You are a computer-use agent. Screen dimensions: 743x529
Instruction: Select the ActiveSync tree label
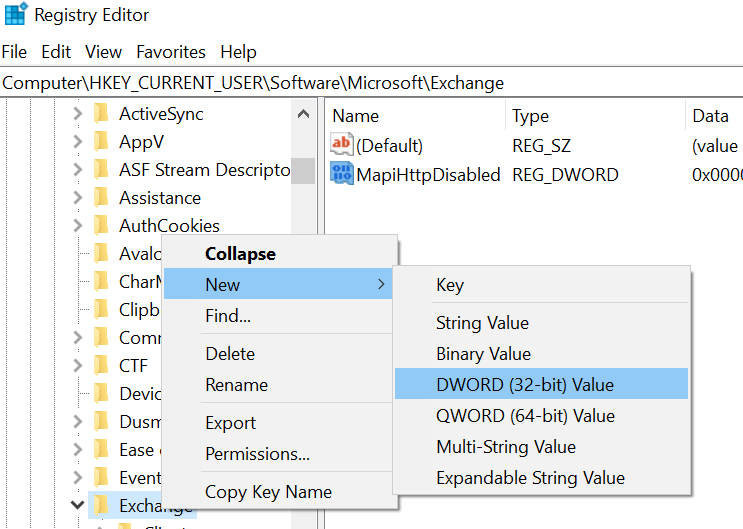(161, 114)
